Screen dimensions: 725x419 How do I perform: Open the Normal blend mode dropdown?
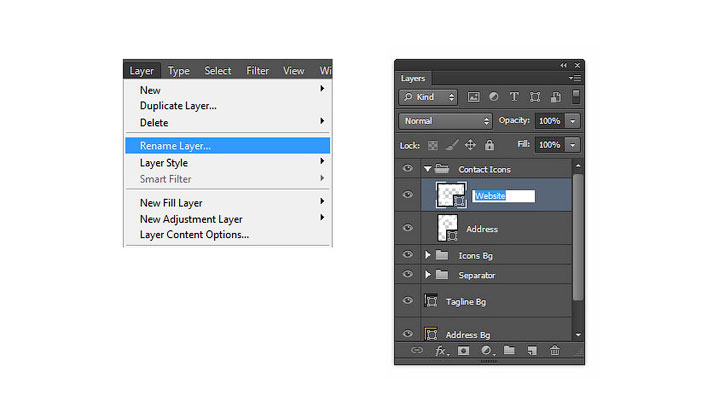pyautogui.click(x=445, y=121)
